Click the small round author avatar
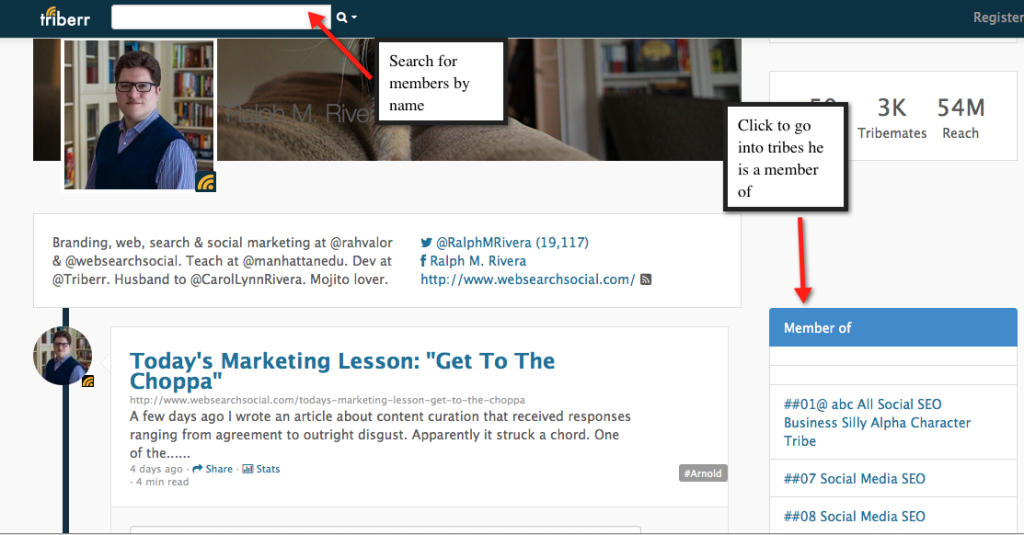Viewport: 1024px width, 535px height. click(x=63, y=356)
